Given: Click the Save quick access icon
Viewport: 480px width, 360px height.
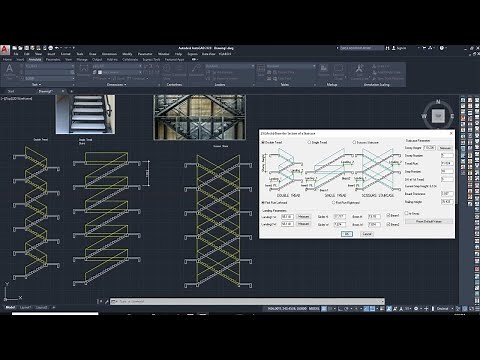Looking at the screenshot, I should coord(27,48).
